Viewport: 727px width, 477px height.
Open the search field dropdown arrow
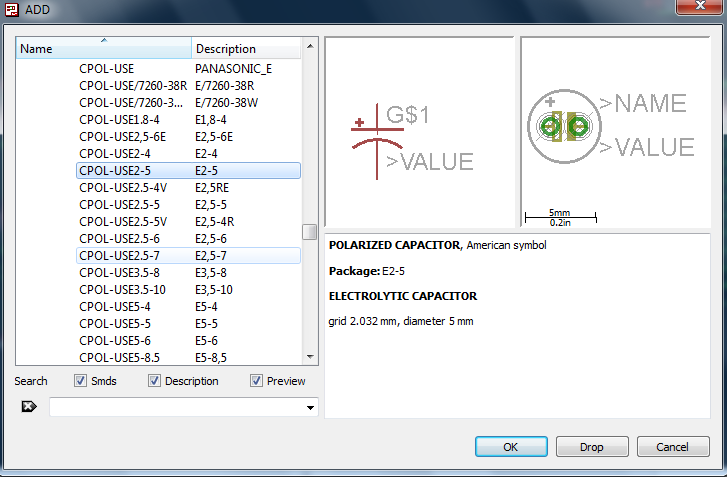310,407
